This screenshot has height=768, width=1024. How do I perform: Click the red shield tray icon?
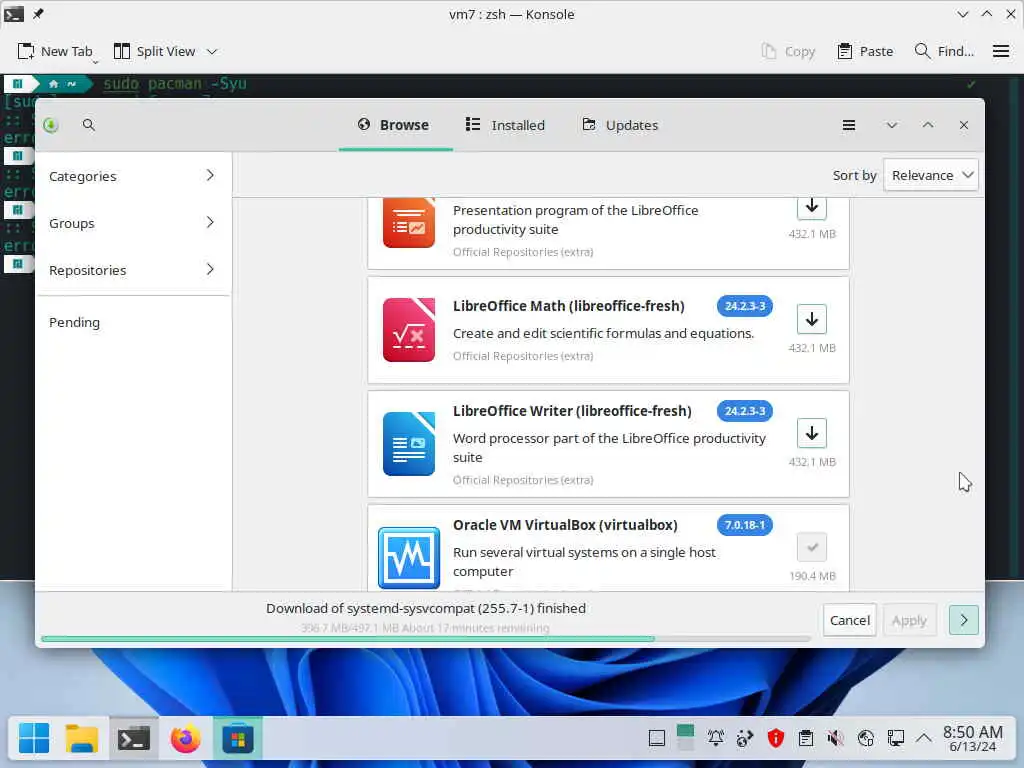[x=775, y=738]
